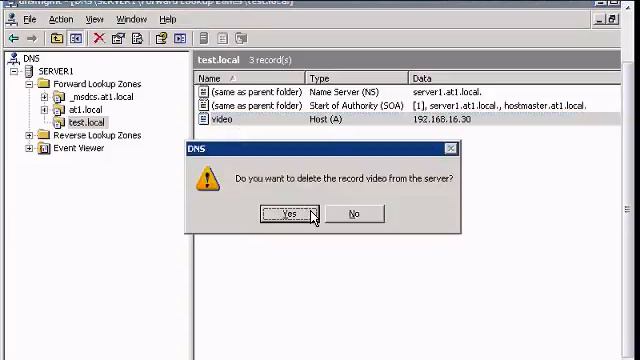Viewport: 640px width, 360px height.
Task: Select the Forward Lookup Zones label
Action: pos(97,84)
